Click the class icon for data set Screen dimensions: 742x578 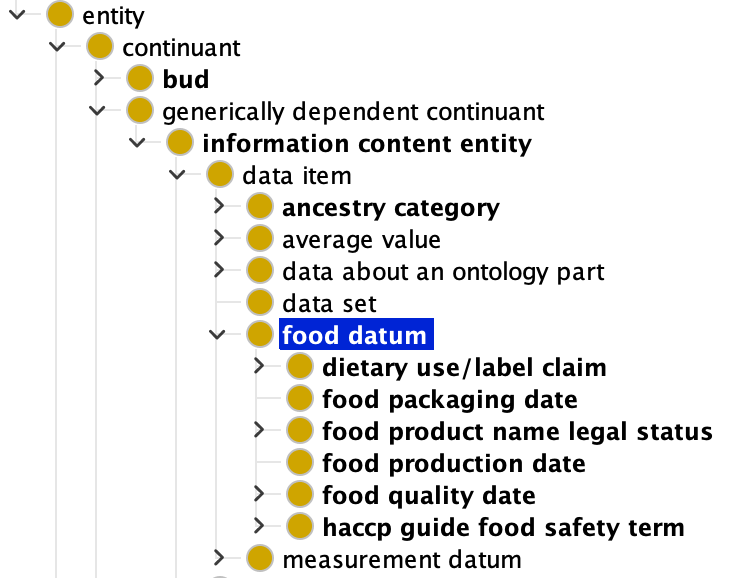pyautogui.click(x=260, y=302)
